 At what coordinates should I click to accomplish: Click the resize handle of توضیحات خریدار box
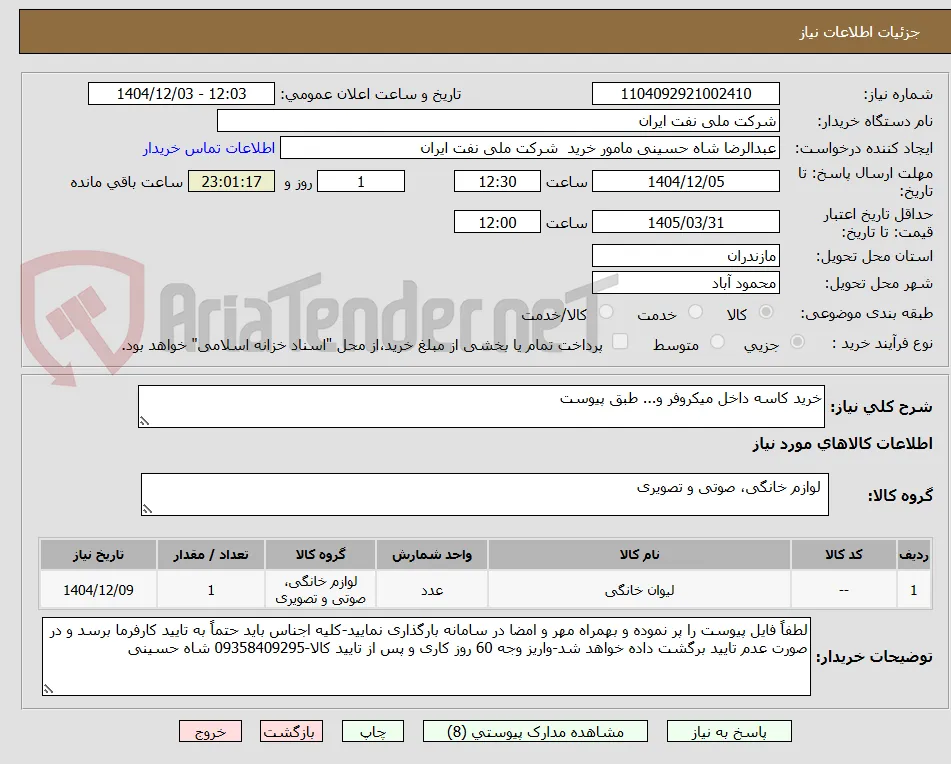(x=48, y=689)
